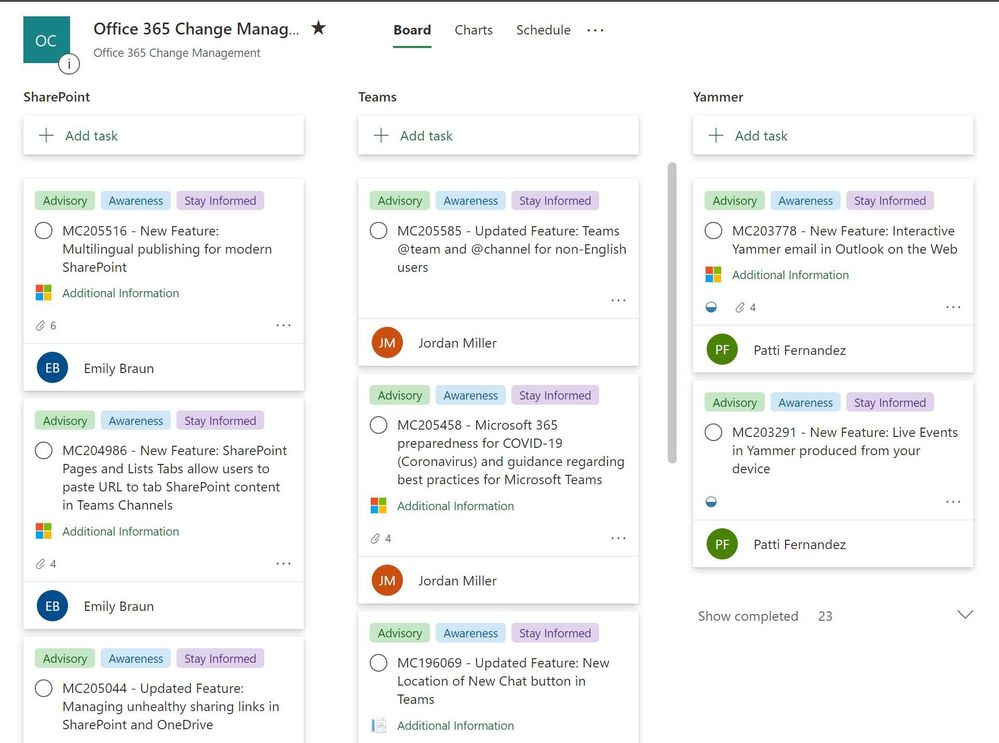This screenshot has height=743, width=999.
Task: Mark MC205516 task complete
Action: 44,231
